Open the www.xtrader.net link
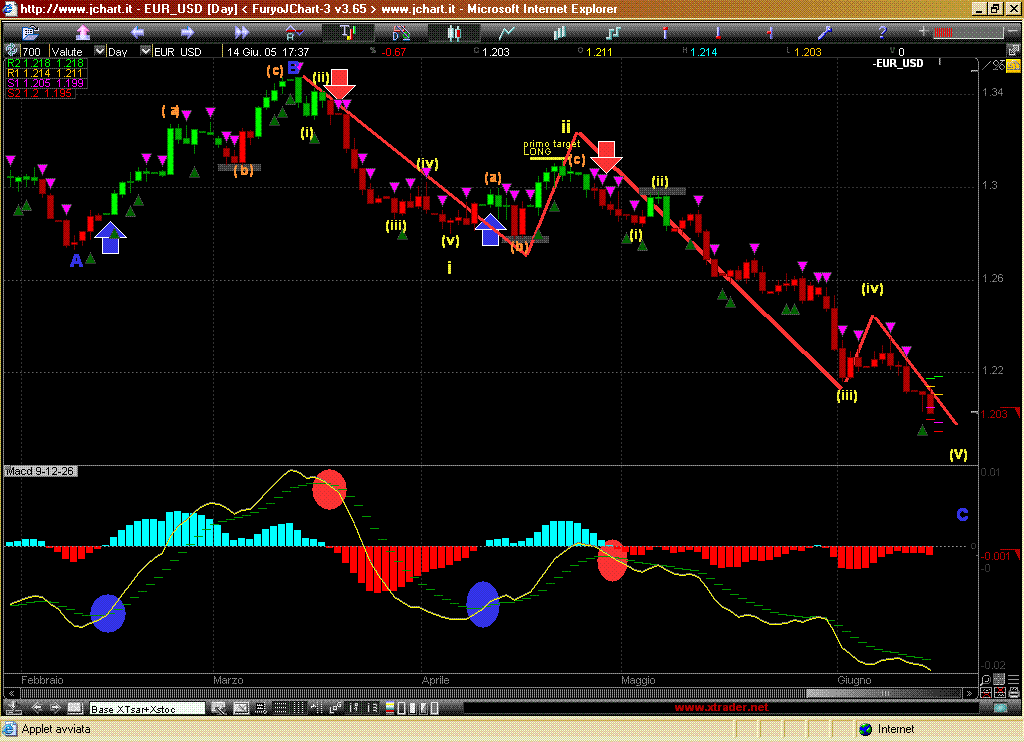Screen dimensions: 1024x742 point(722,708)
